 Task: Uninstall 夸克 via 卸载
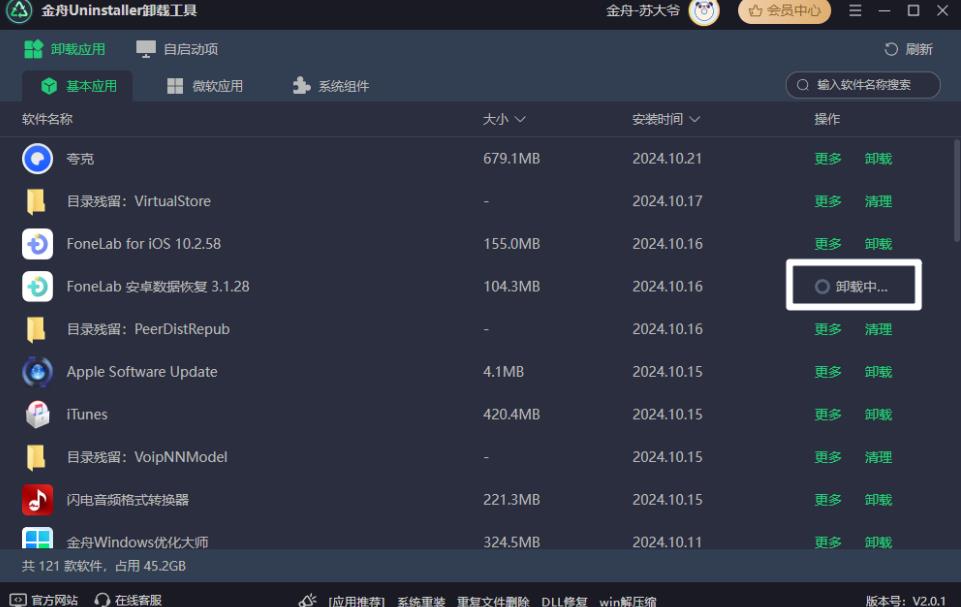pos(878,159)
